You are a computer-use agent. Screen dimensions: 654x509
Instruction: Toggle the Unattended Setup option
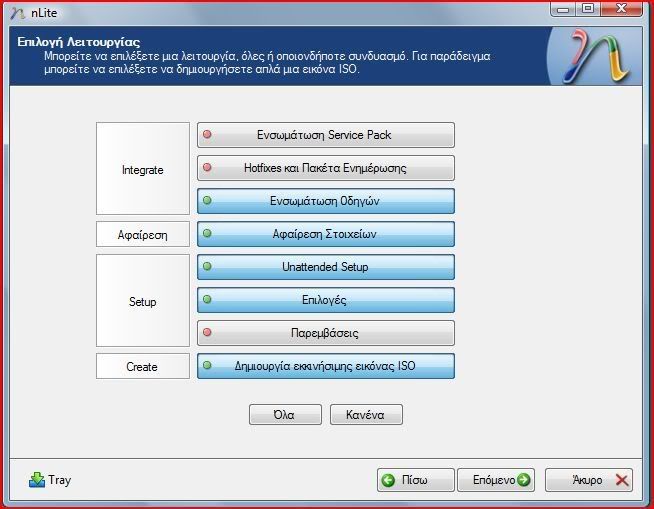325,267
